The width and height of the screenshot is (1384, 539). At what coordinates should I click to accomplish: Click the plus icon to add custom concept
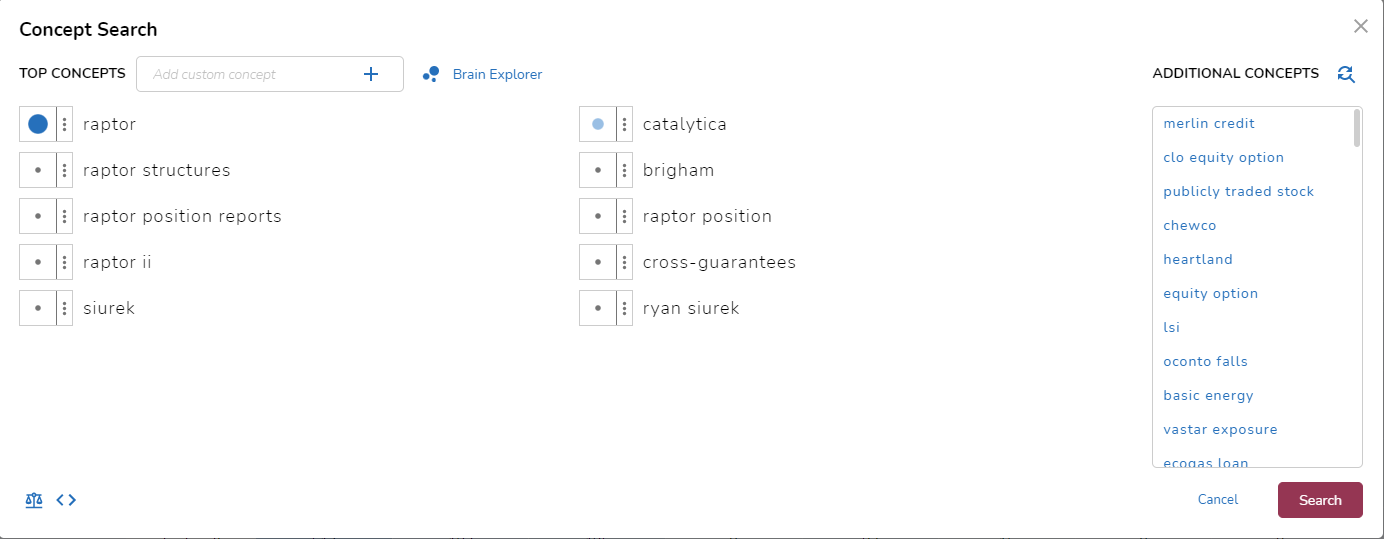(371, 74)
